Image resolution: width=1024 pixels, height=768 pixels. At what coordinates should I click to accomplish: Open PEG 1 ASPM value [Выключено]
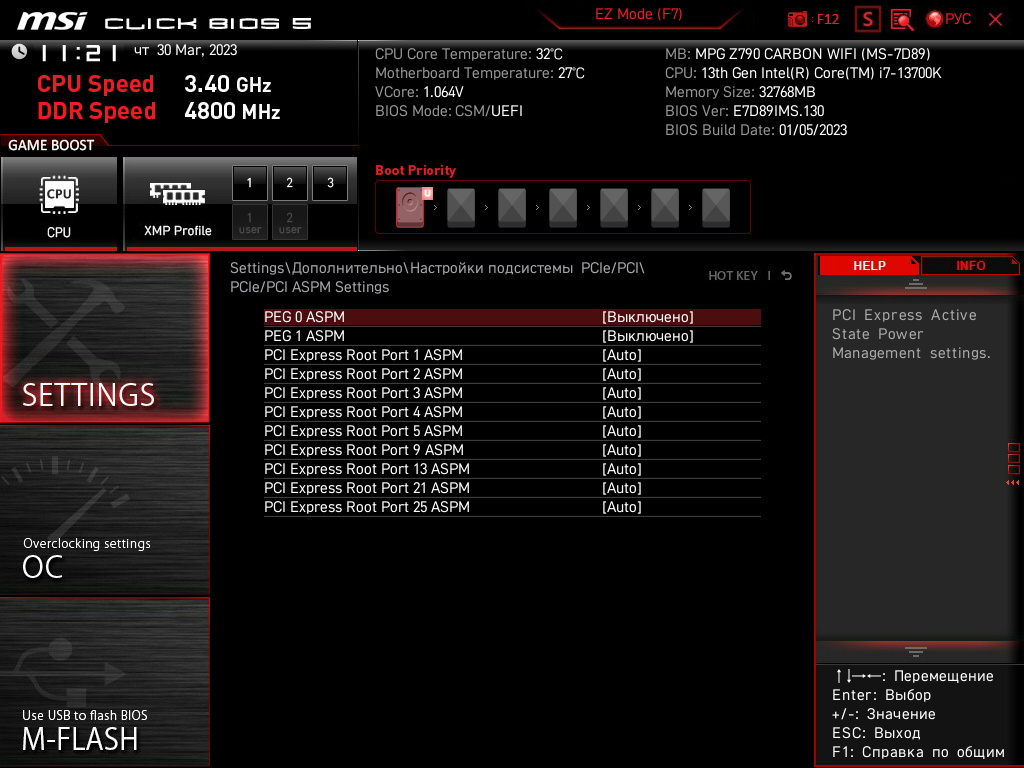(647, 336)
